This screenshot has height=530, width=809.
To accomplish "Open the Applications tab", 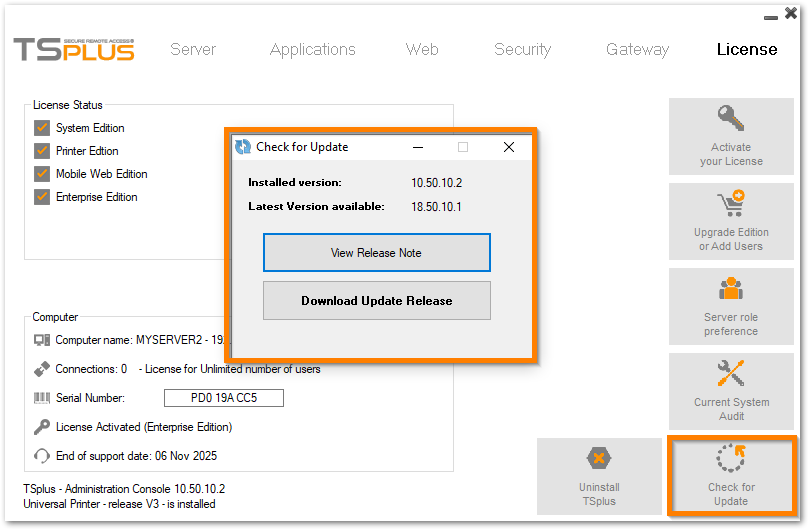I will tap(312, 49).
